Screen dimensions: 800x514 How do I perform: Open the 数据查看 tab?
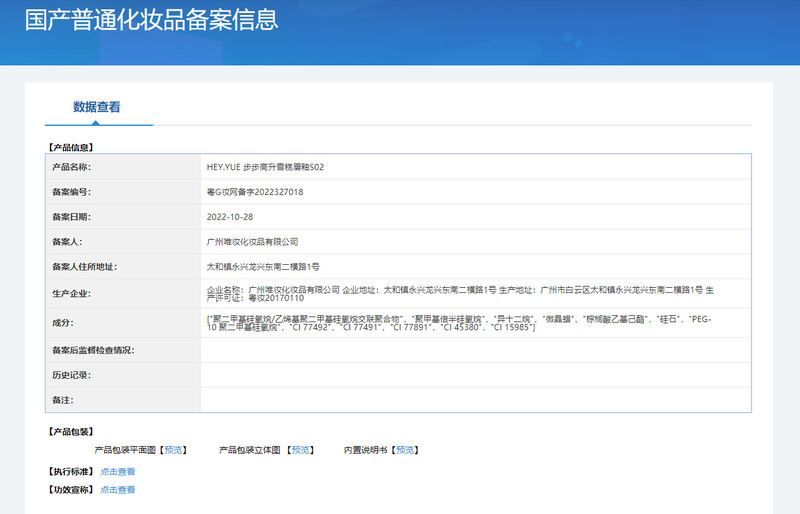97,107
